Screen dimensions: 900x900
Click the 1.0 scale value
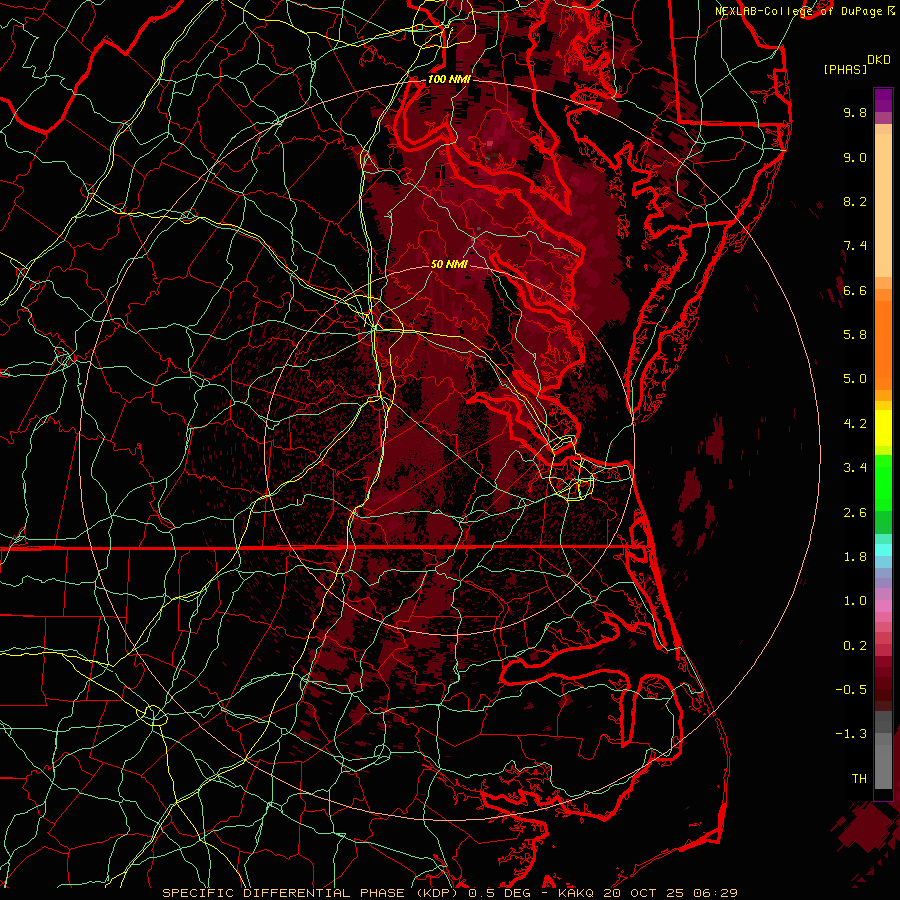[x=855, y=601]
